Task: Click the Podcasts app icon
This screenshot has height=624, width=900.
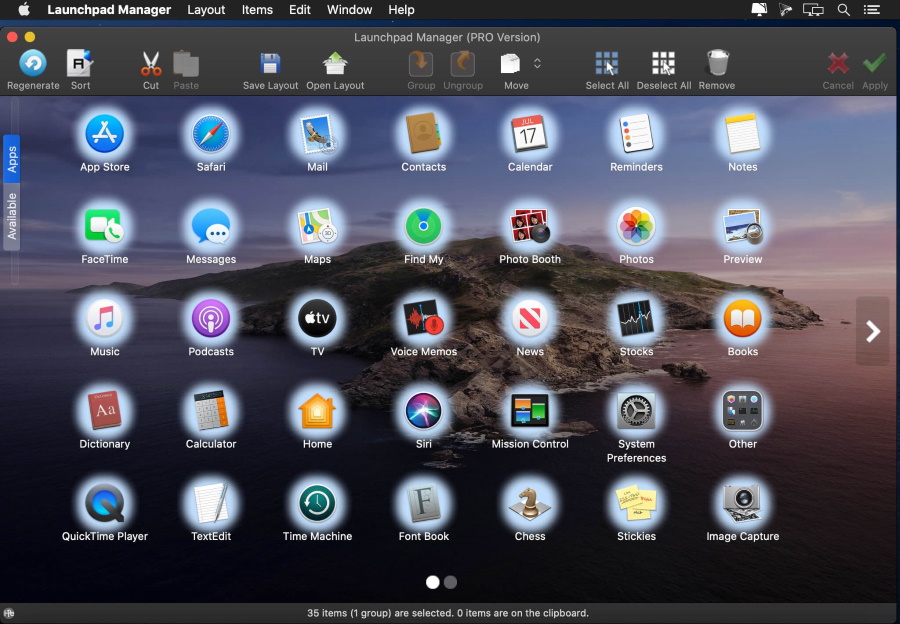Action: coord(211,319)
